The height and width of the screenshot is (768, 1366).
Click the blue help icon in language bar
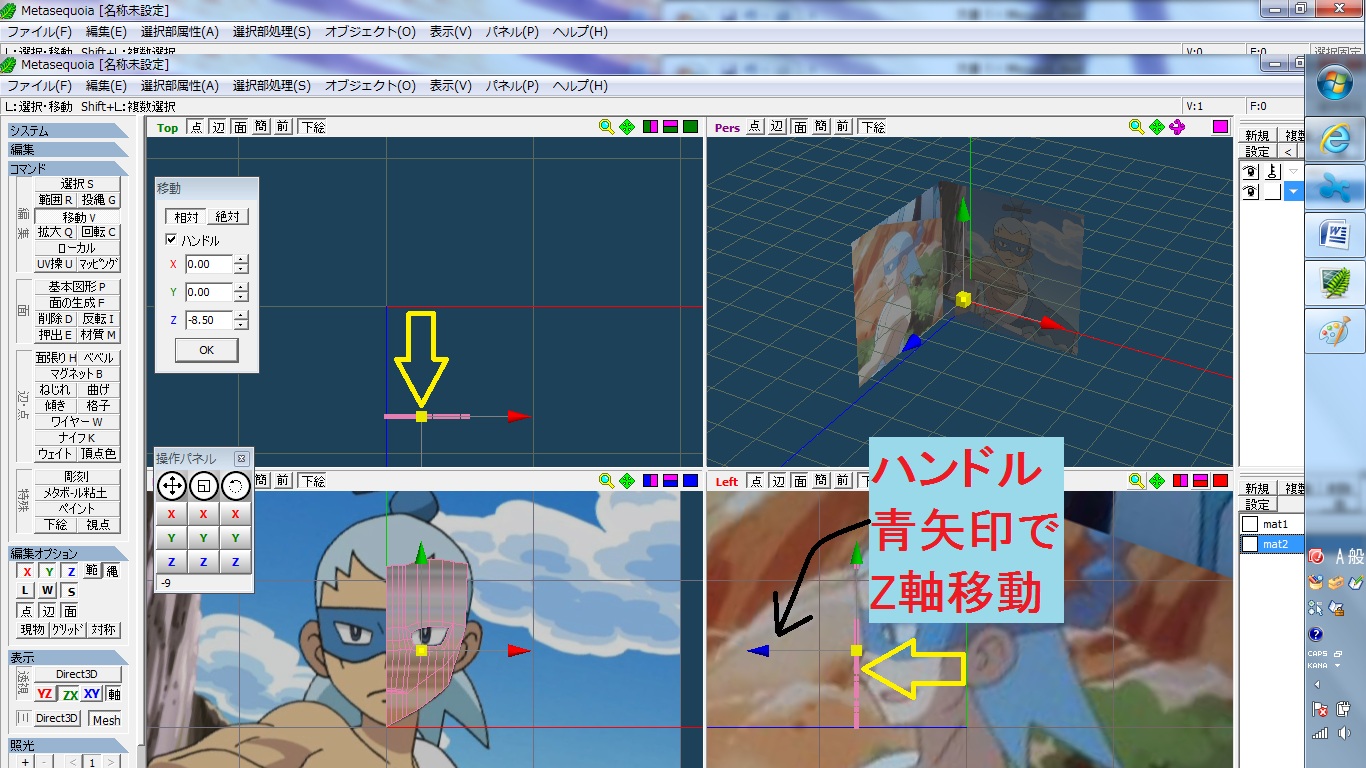click(1315, 634)
